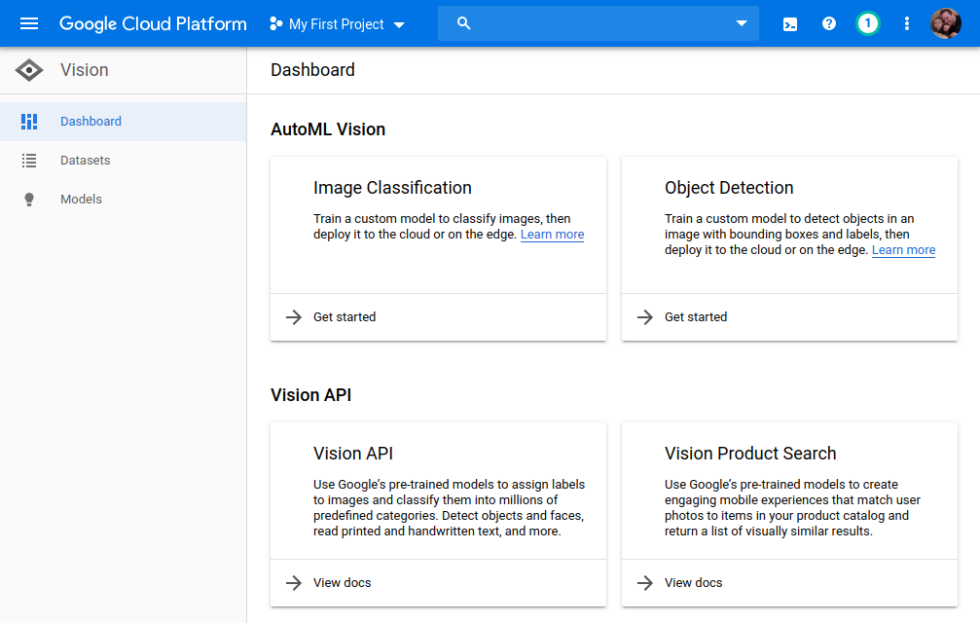Expand the search bar dropdown arrow

(x=741, y=24)
